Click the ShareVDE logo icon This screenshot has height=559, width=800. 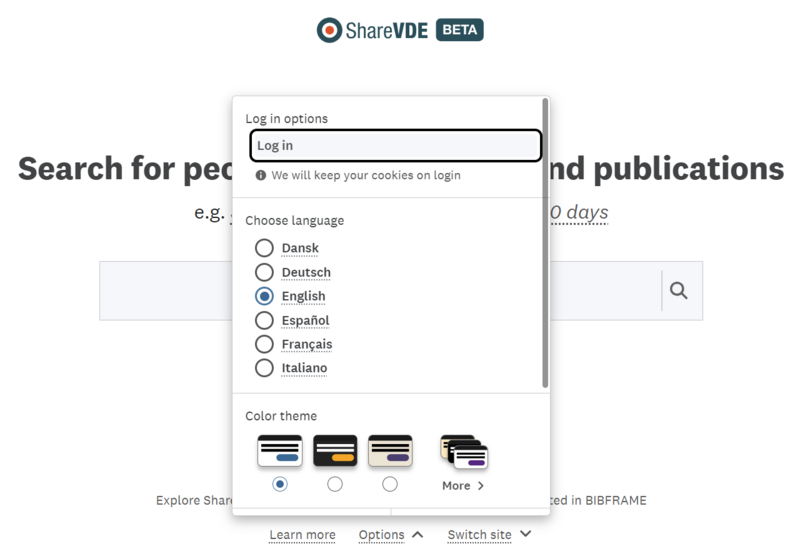point(330,30)
